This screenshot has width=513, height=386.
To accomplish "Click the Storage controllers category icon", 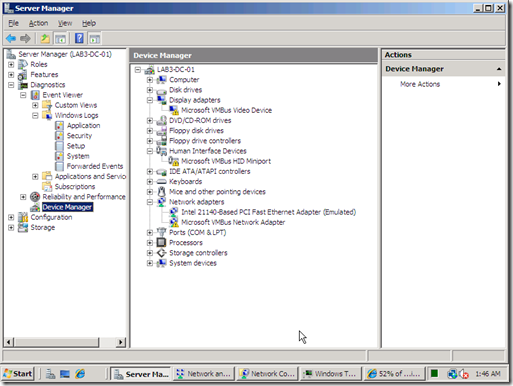I will (161, 253).
